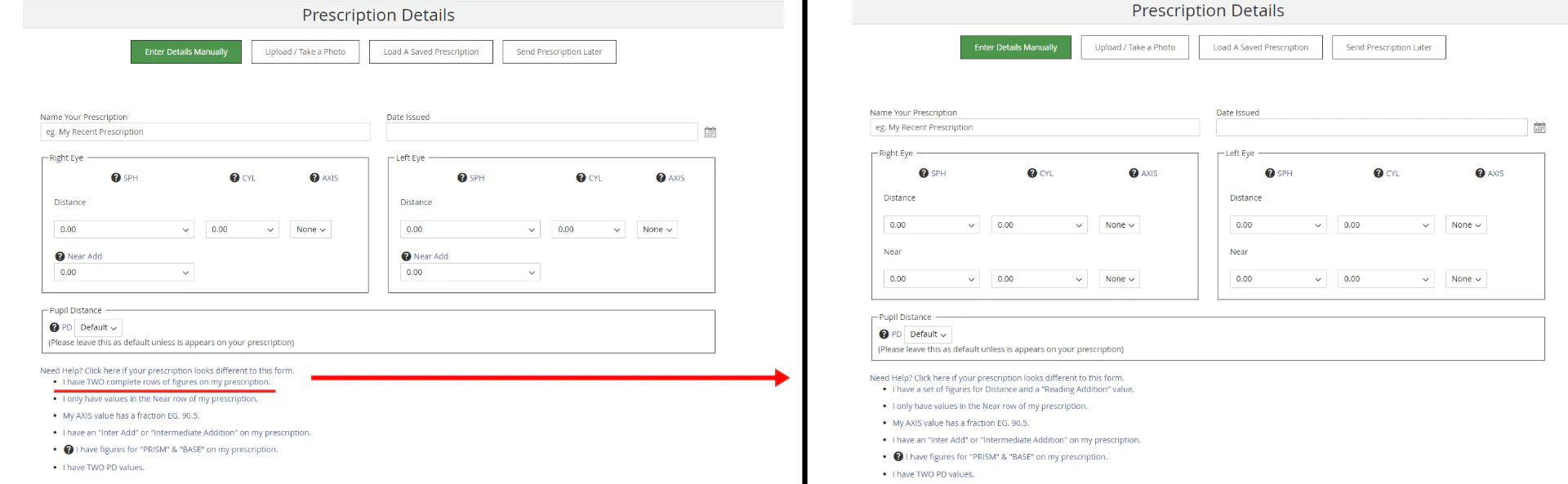This screenshot has height=484, width=1568.
Task: Click 'Need Help? Click here' link, left form
Action: [x=167, y=371]
